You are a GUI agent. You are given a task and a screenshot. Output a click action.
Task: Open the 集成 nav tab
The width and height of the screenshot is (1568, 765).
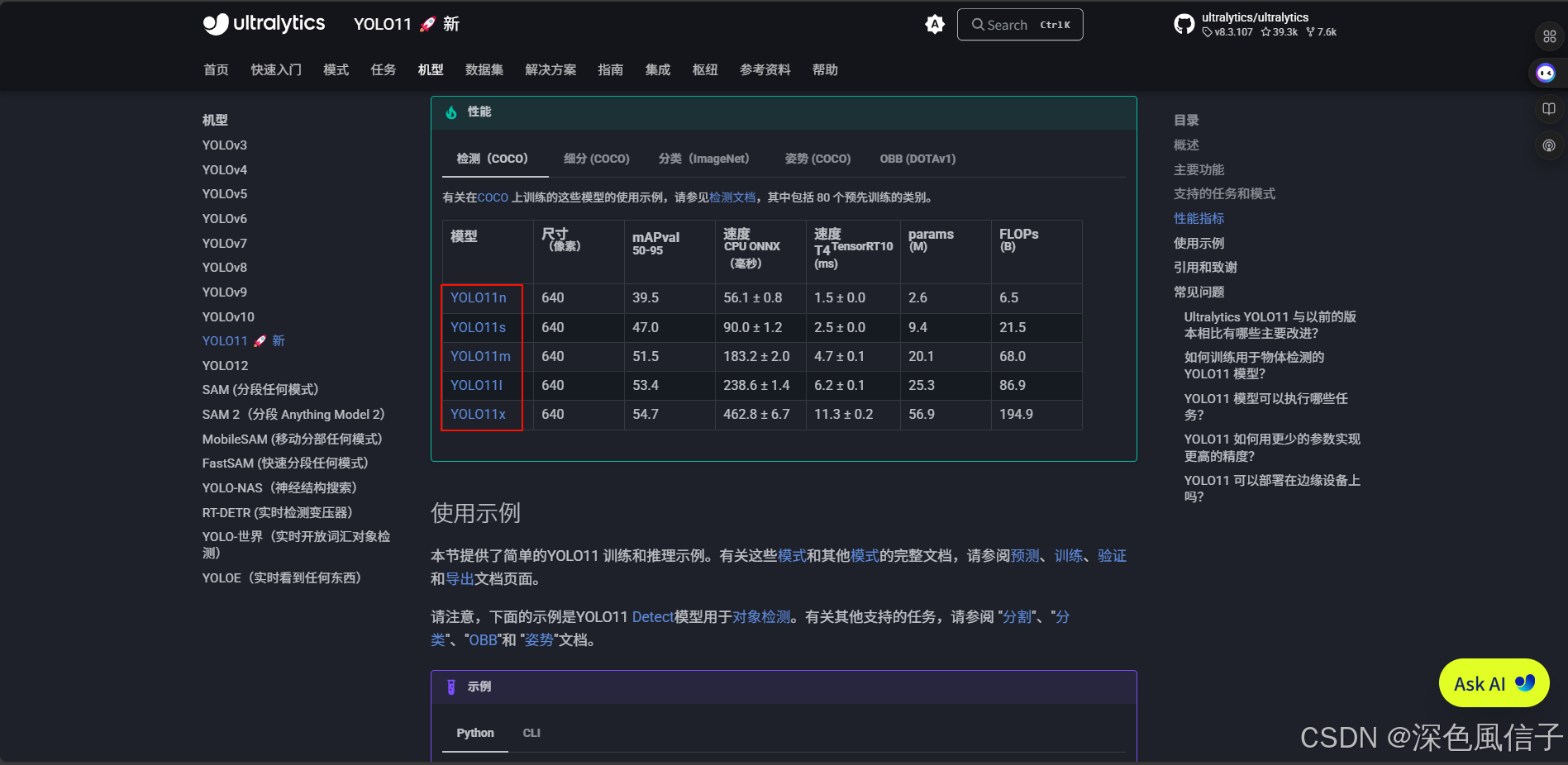(x=658, y=70)
